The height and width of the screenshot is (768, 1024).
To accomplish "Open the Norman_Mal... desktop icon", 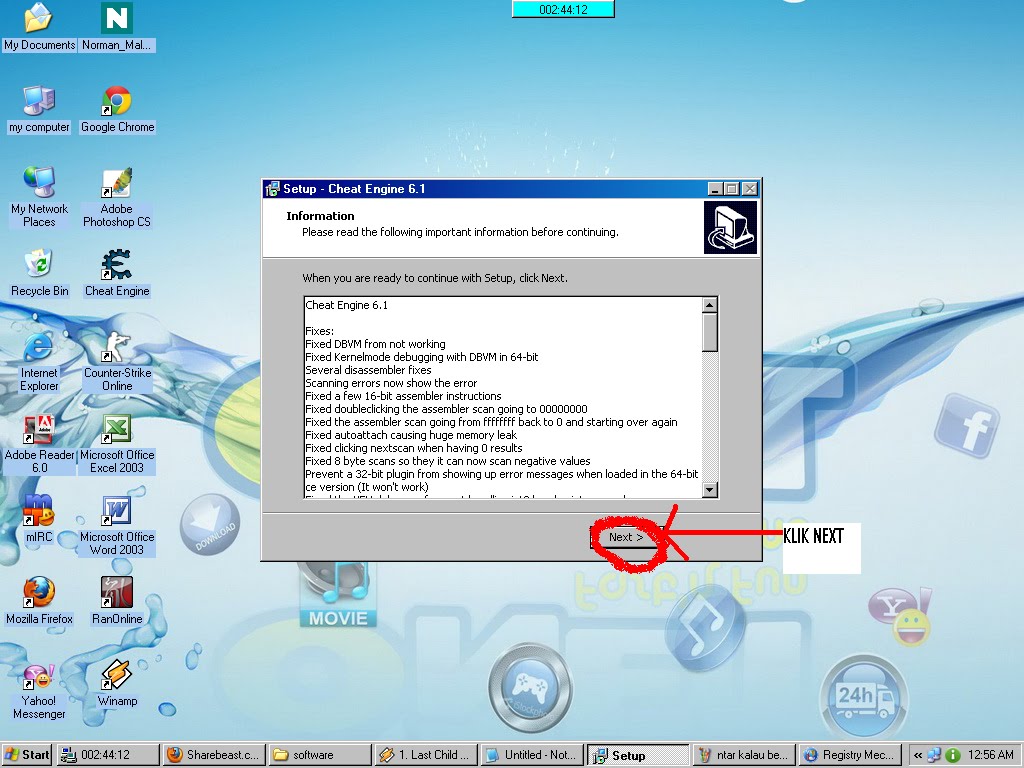I will pos(117,27).
